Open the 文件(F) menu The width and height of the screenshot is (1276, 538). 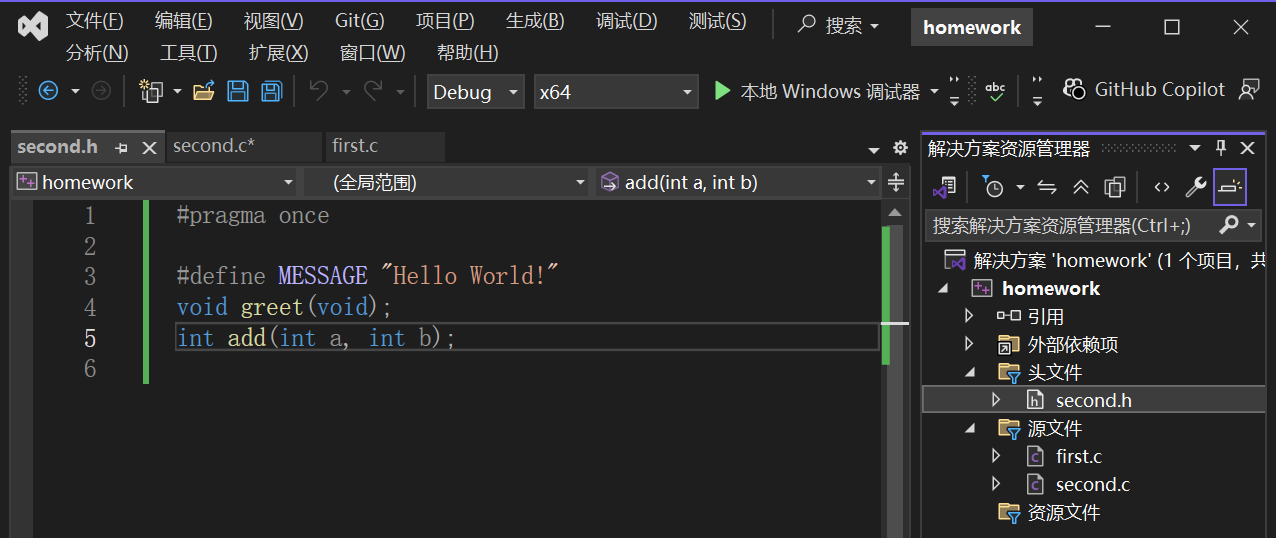95,21
